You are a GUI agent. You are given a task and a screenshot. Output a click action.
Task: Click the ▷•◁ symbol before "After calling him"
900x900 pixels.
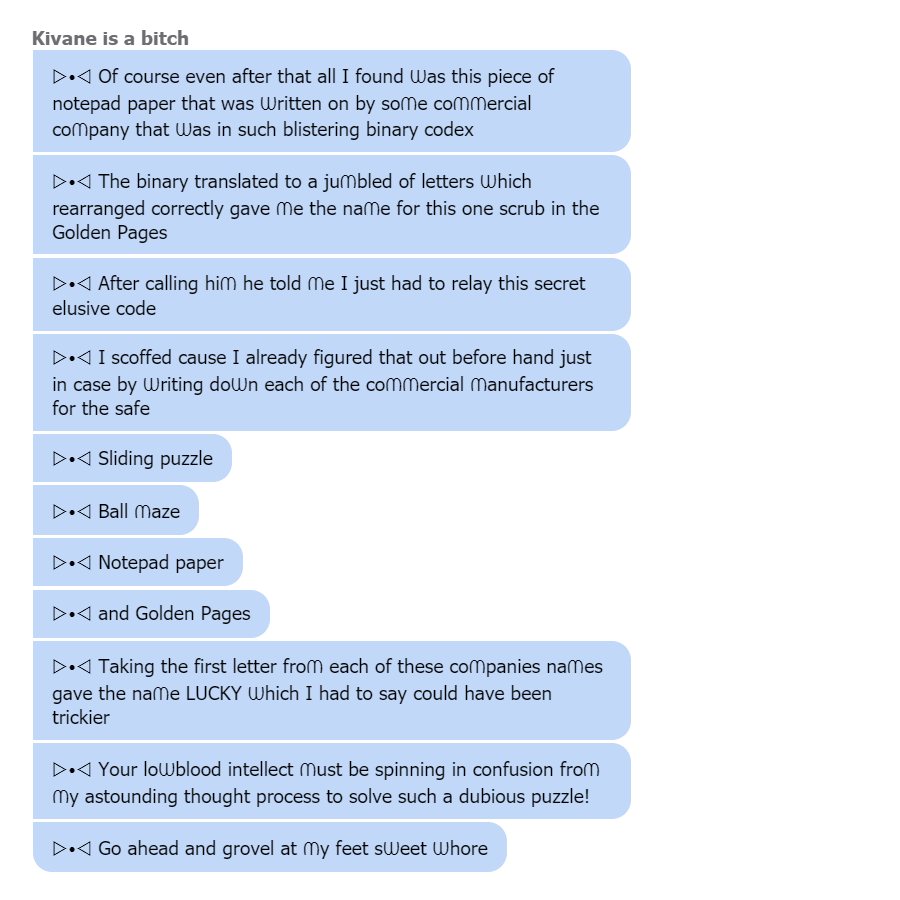tap(72, 284)
